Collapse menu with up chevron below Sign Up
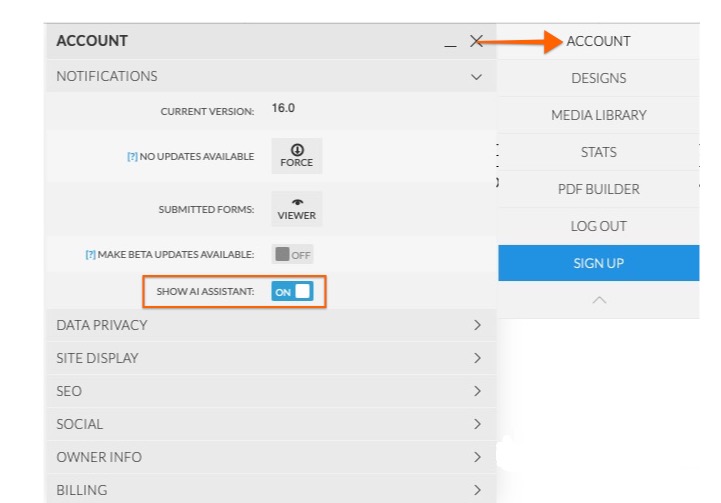 [599, 300]
